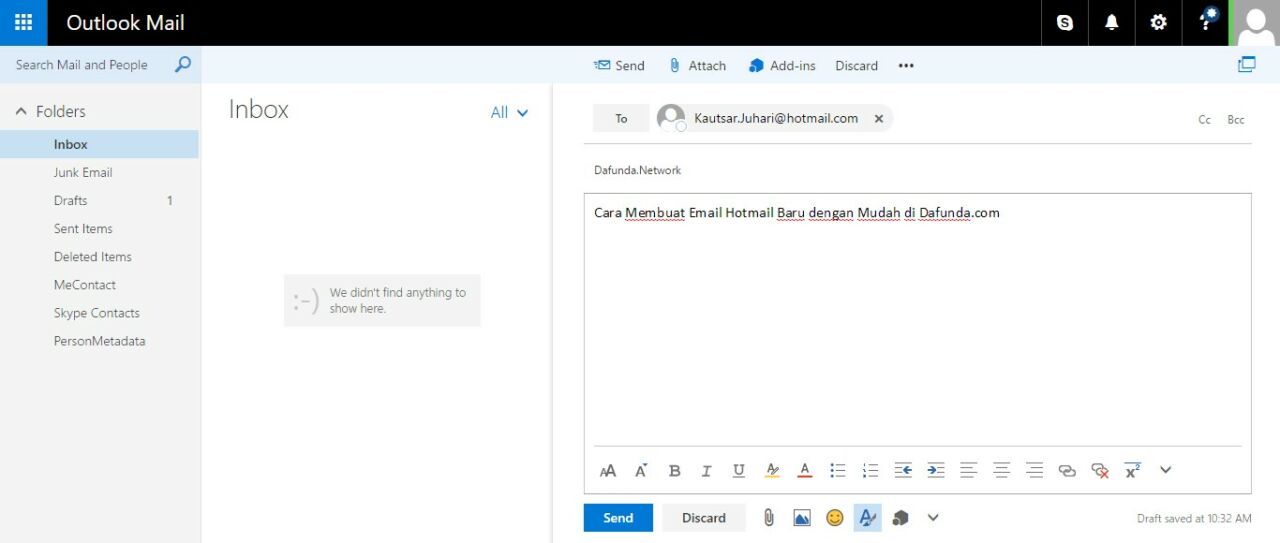Insert an emoji using the smiley icon
Screen dimensions: 1280x543
click(x=834, y=518)
